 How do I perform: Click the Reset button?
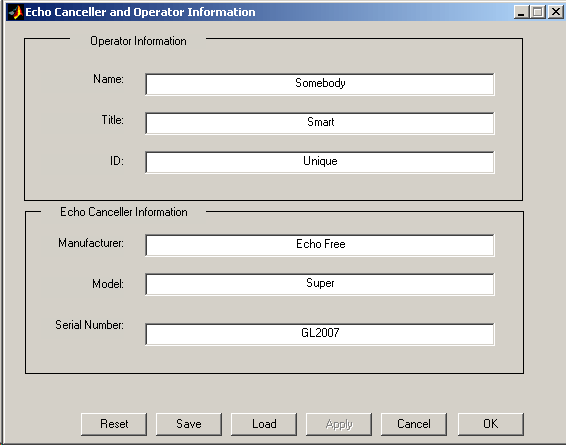click(x=114, y=424)
